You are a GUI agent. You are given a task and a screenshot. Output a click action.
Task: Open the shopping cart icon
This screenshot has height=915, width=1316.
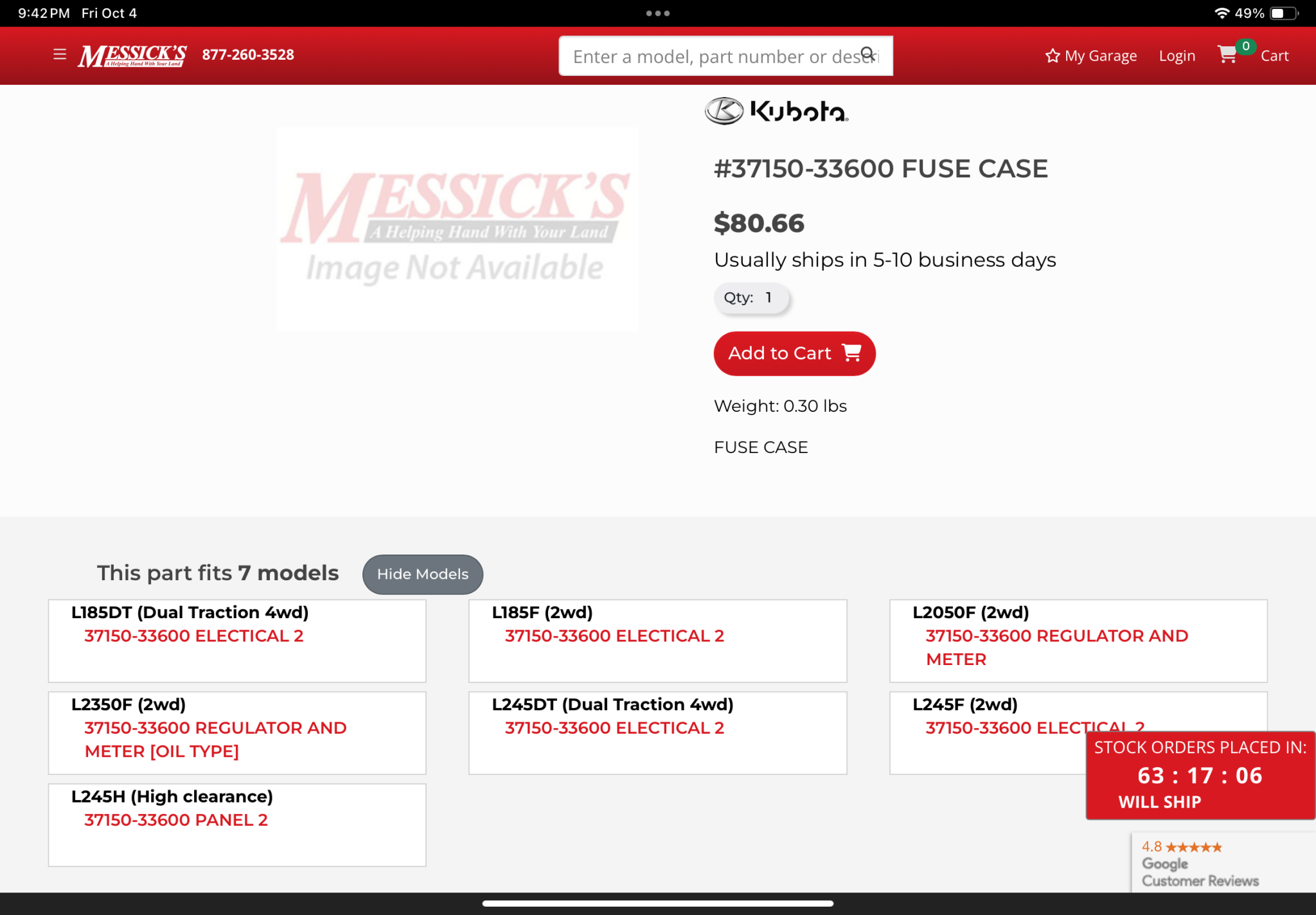click(1227, 55)
